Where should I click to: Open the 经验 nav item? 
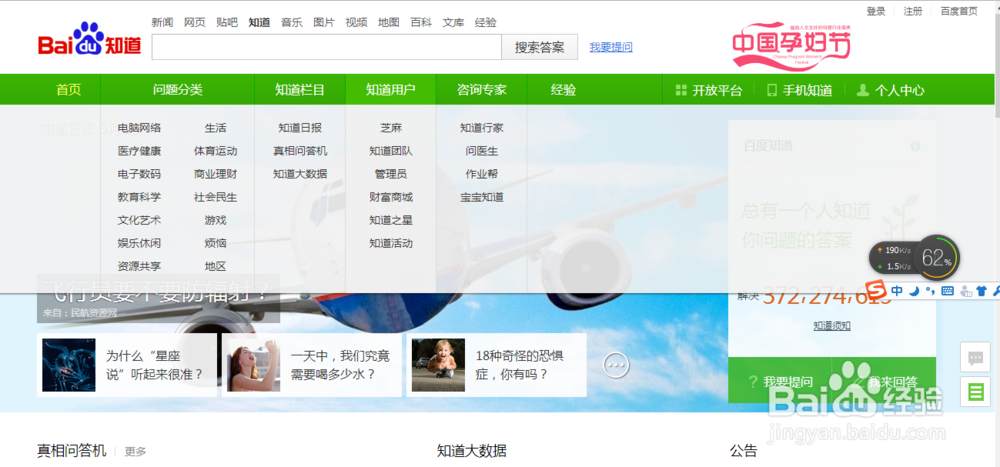(x=563, y=90)
